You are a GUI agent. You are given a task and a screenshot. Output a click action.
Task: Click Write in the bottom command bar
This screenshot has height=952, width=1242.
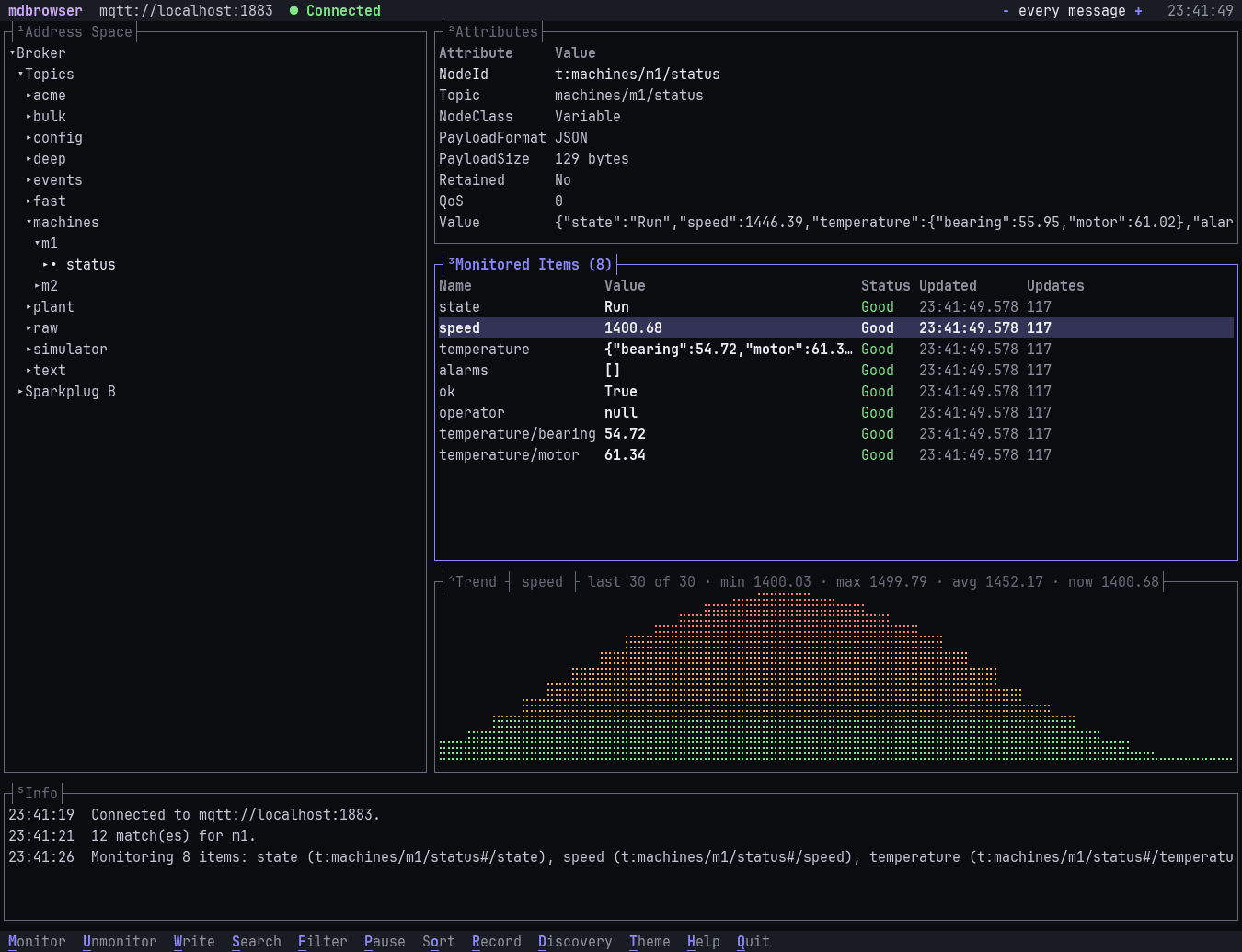194,942
